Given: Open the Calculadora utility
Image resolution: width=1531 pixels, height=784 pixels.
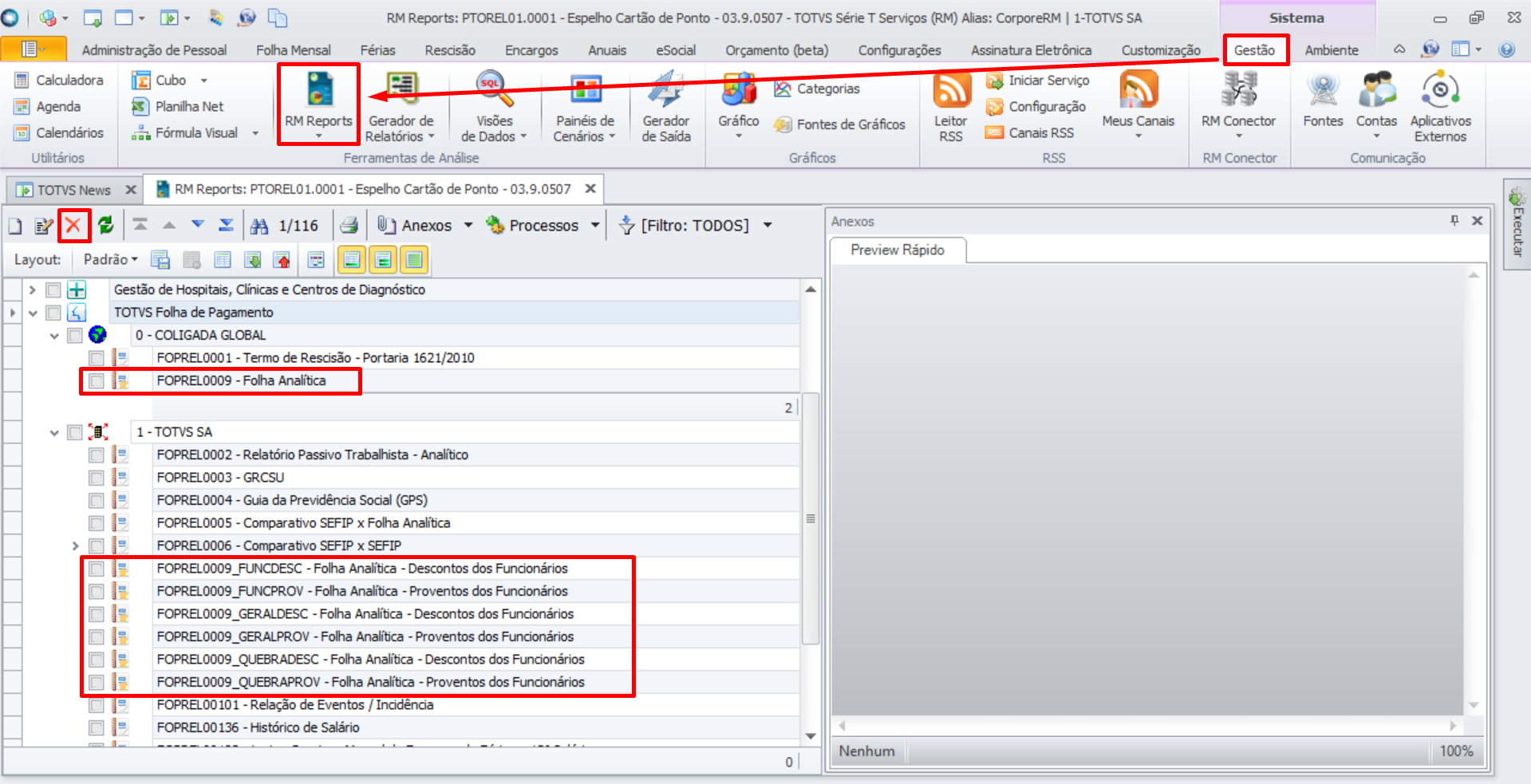Looking at the screenshot, I should point(60,80).
